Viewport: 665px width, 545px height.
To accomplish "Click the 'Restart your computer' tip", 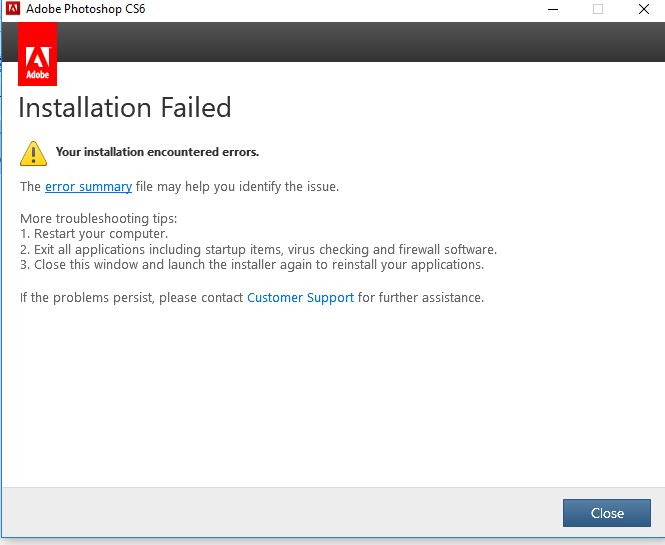I will coord(94,234).
